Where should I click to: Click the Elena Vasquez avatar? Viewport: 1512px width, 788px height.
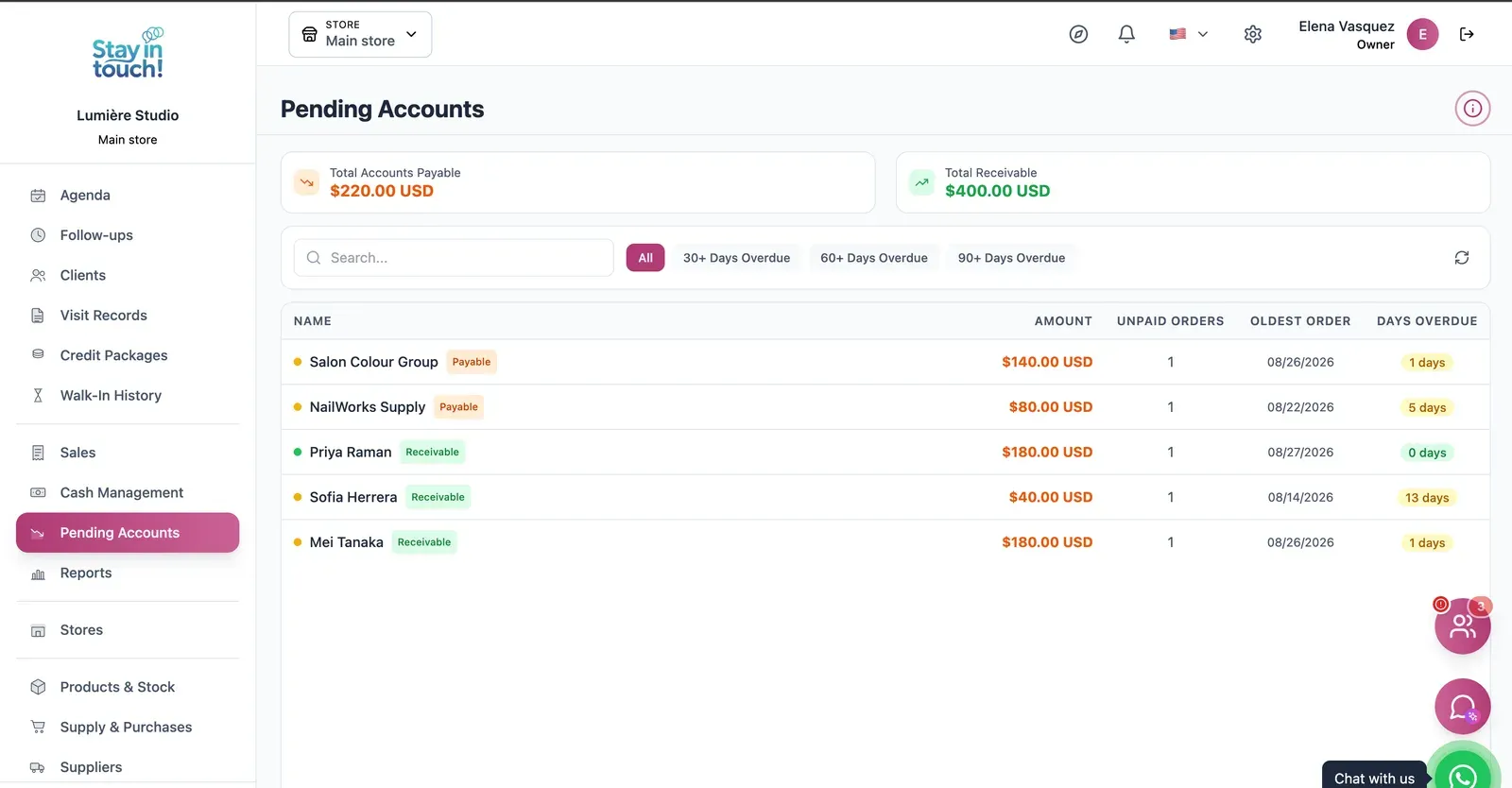[1422, 34]
